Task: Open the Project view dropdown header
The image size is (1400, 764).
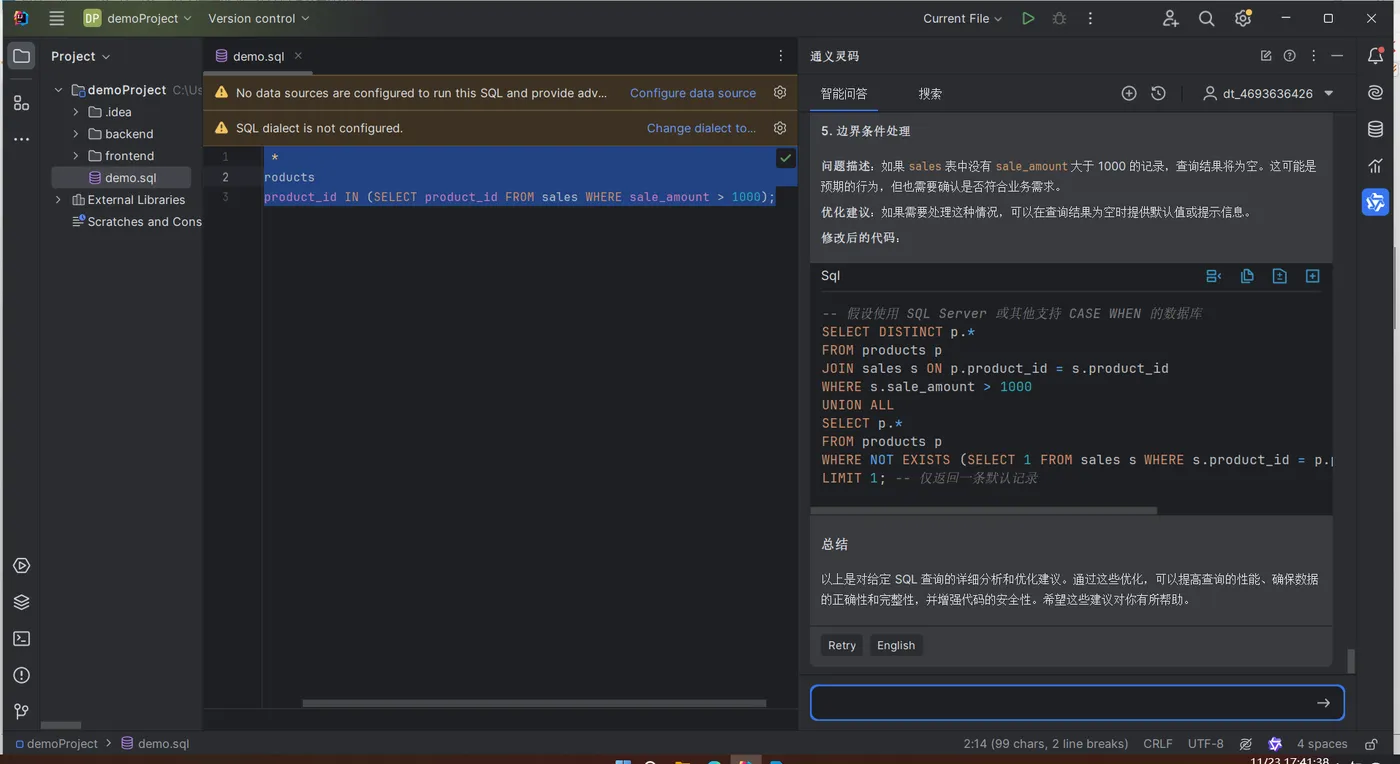Action: (x=81, y=56)
